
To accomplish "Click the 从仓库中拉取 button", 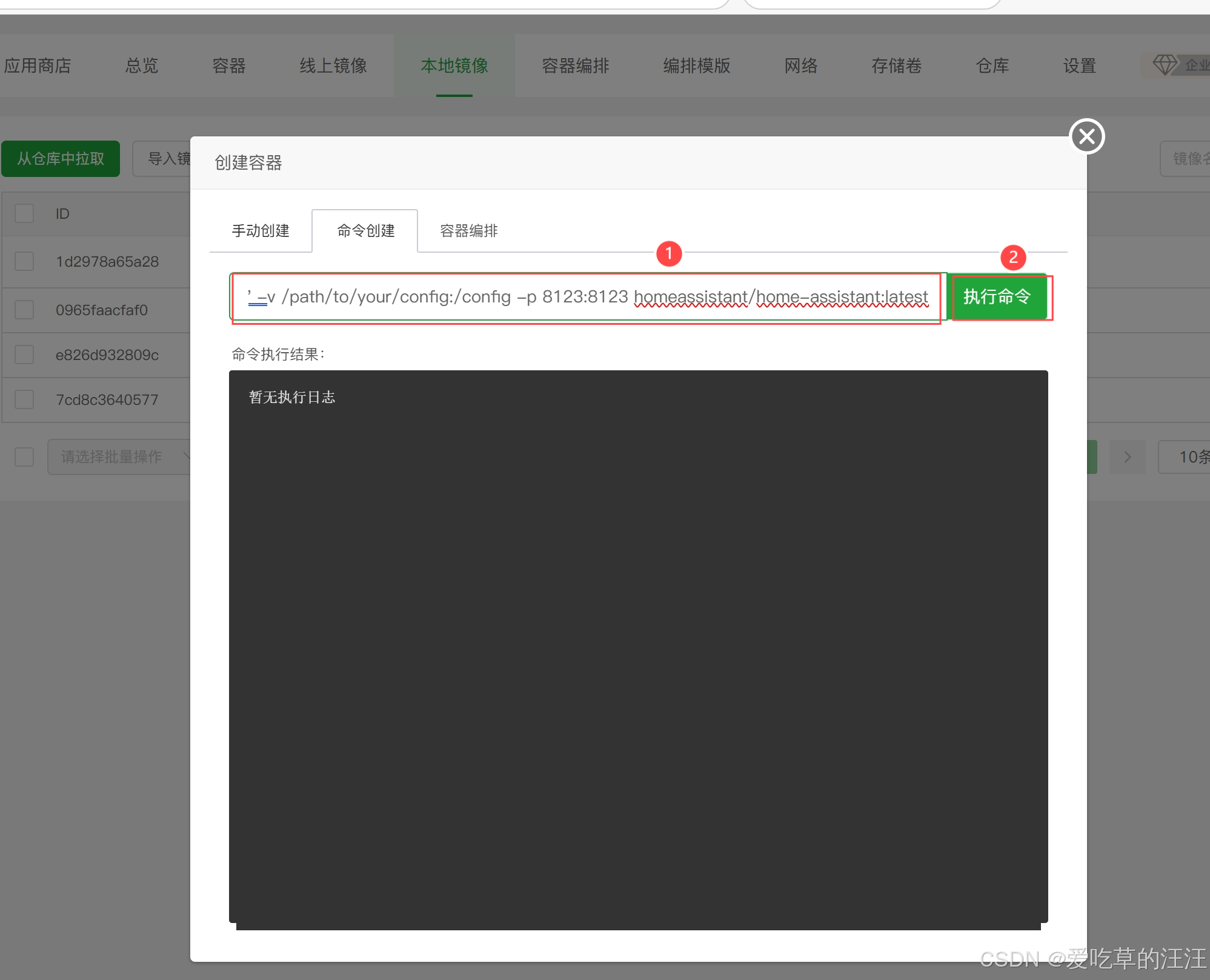I will pyautogui.click(x=61, y=159).
